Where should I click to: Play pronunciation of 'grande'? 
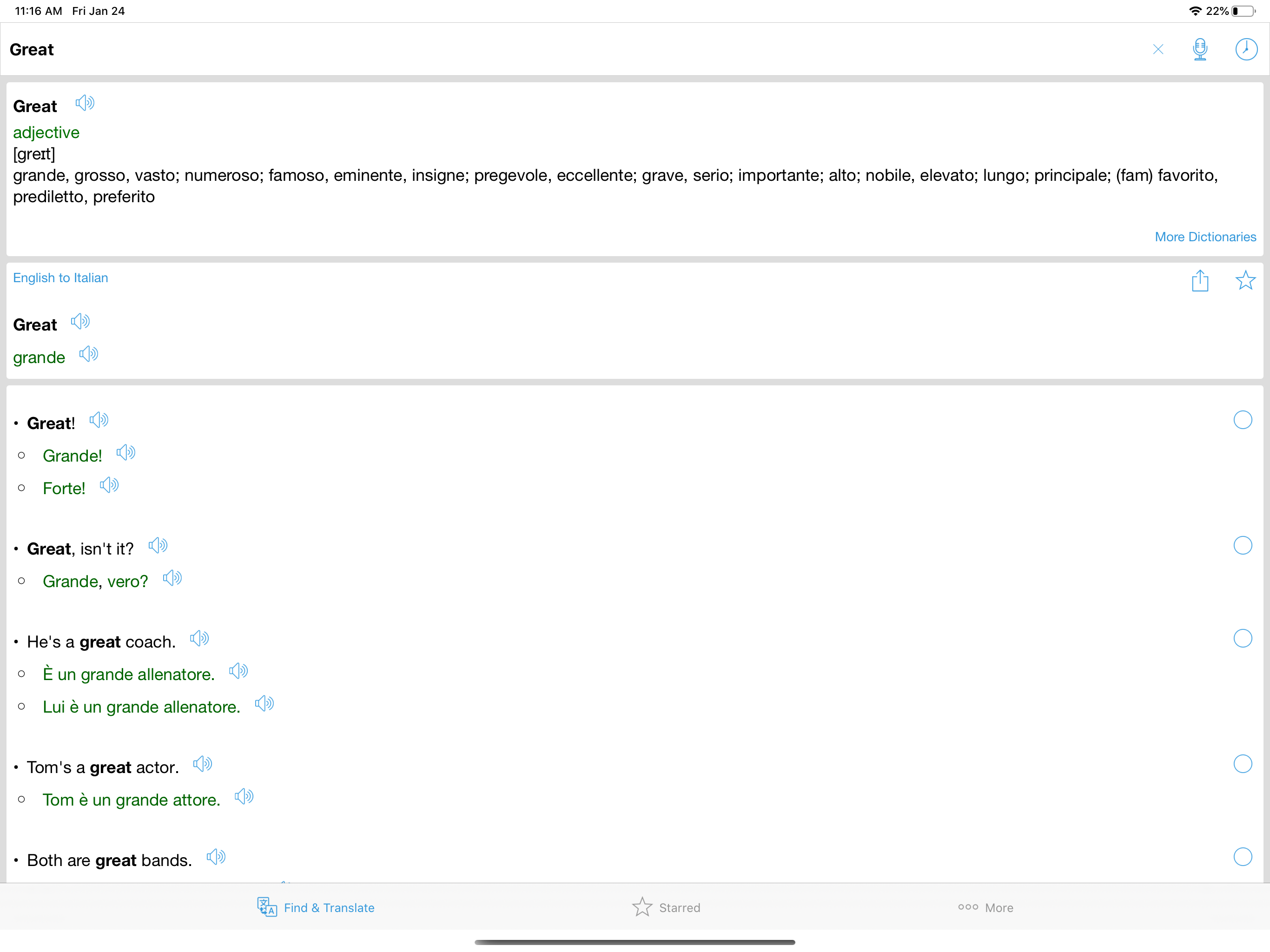pos(88,354)
